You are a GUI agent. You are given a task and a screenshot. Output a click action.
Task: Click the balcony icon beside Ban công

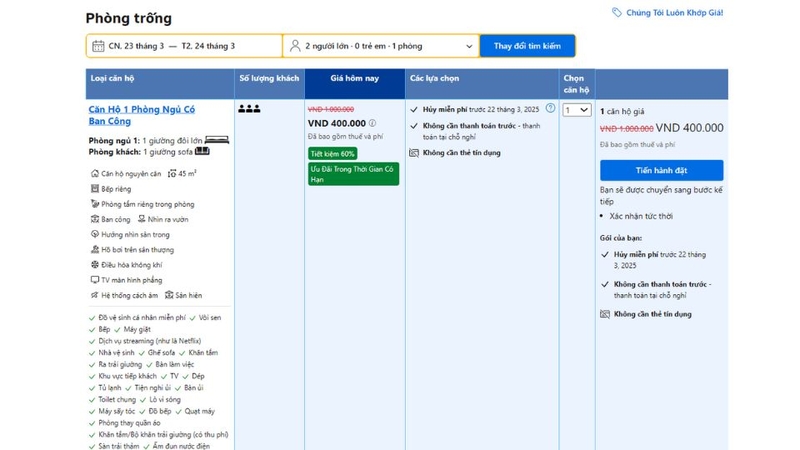[x=94, y=219]
